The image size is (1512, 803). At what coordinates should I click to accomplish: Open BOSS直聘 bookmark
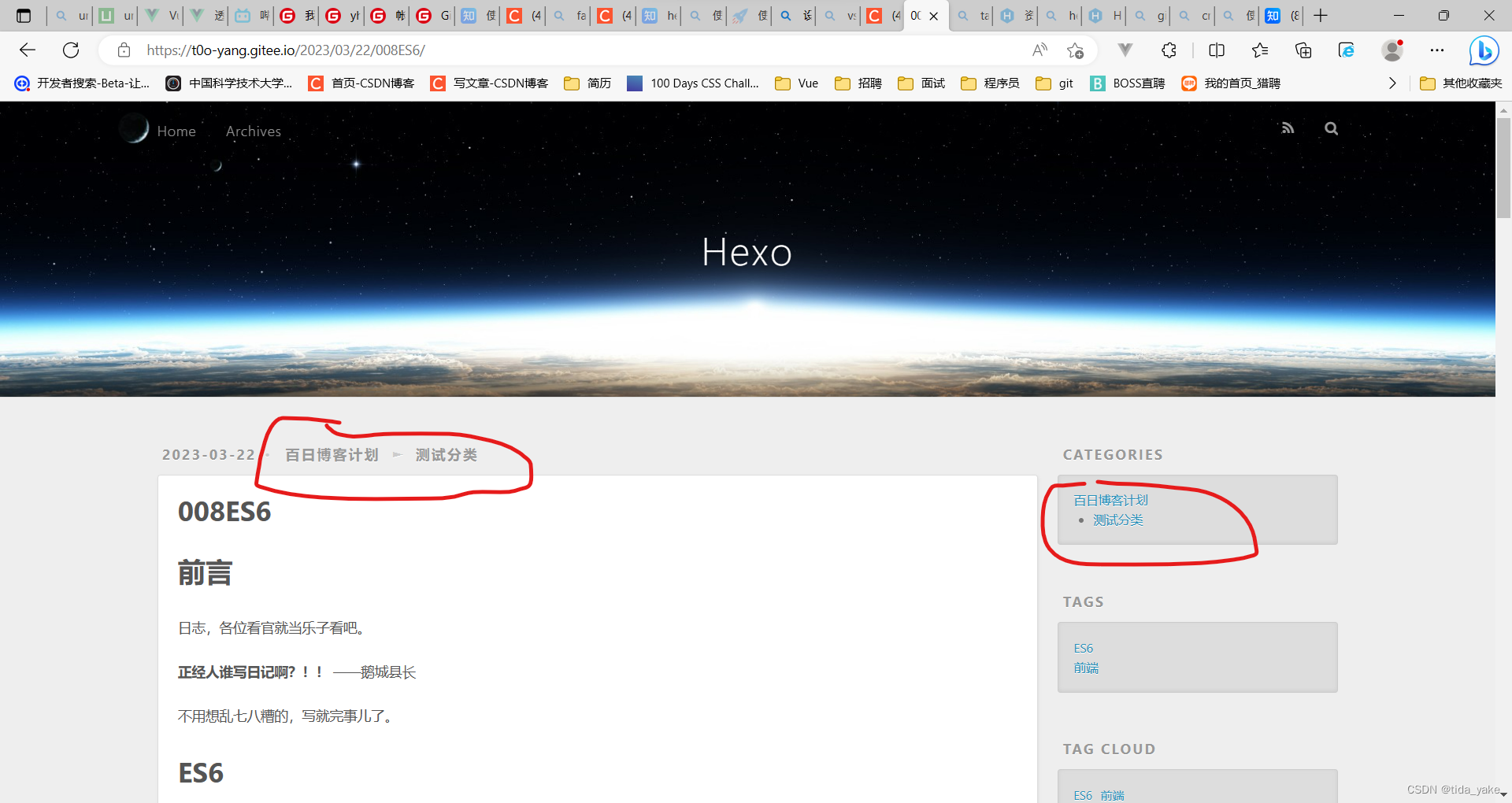(1128, 83)
